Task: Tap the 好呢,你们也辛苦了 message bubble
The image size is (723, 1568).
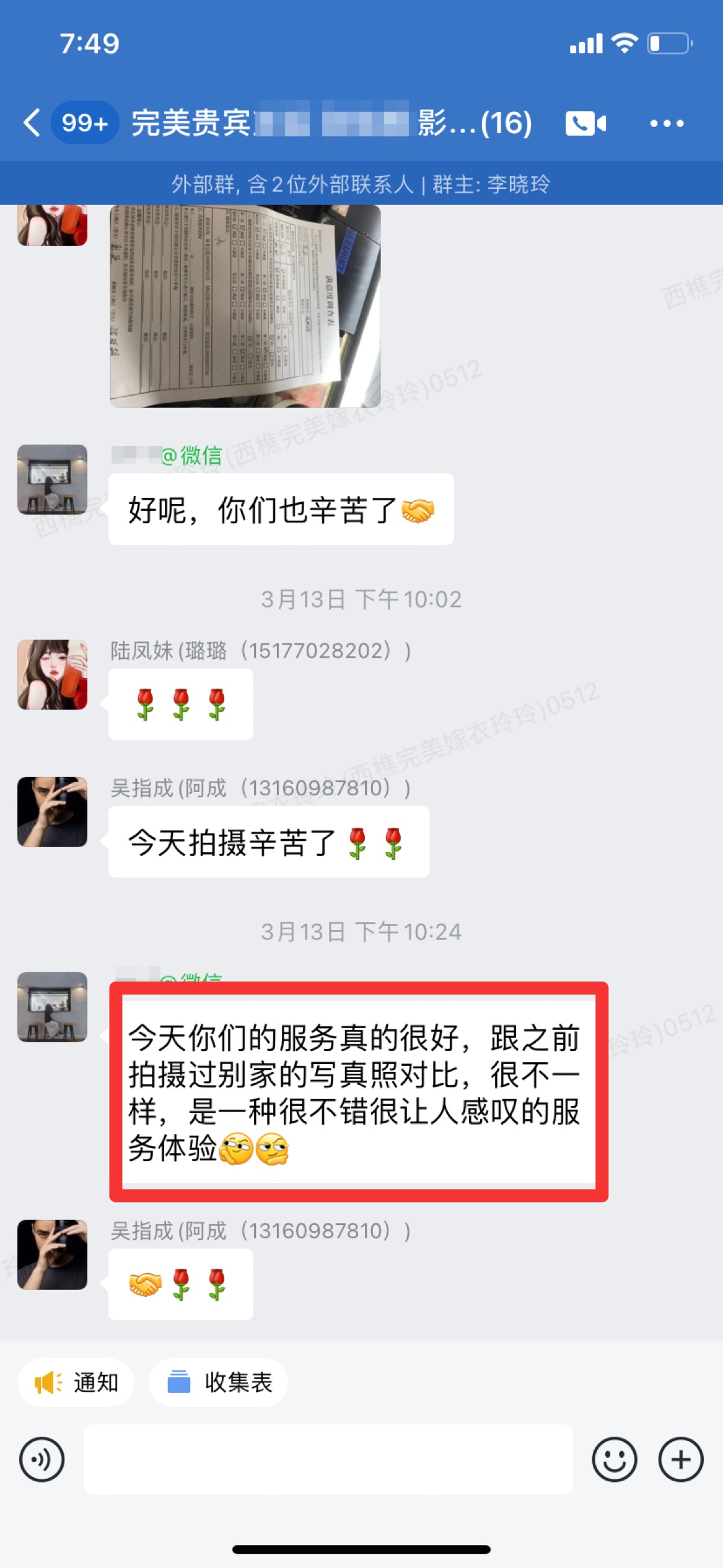Action: click(281, 510)
